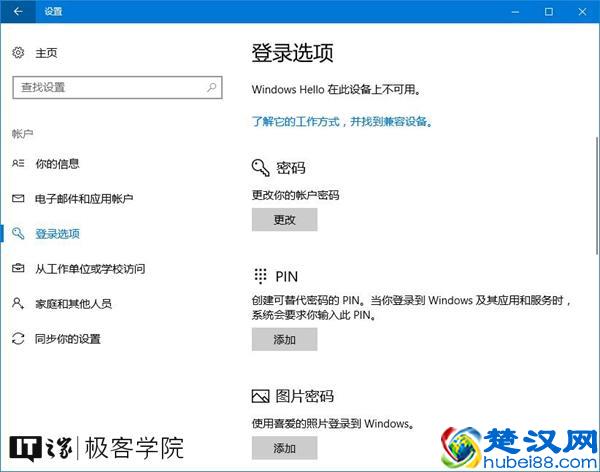Click the key icon beside 登录选项 in sidebar
This screenshot has width=600, height=472.
pos(18,233)
